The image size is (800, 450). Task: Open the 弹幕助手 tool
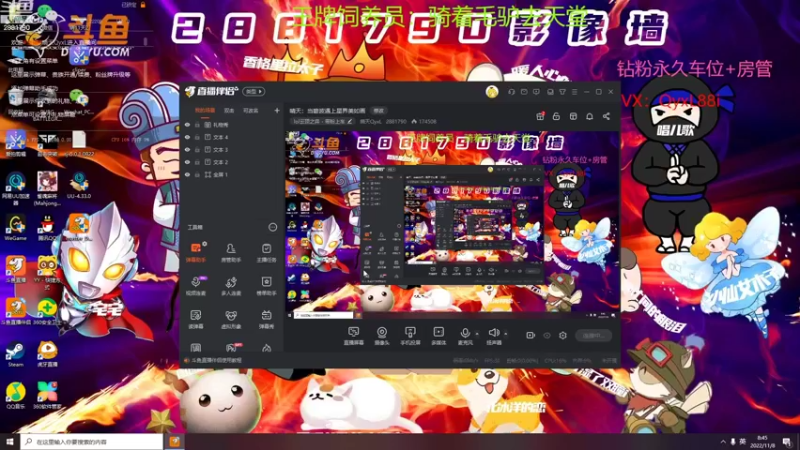pos(195,253)
